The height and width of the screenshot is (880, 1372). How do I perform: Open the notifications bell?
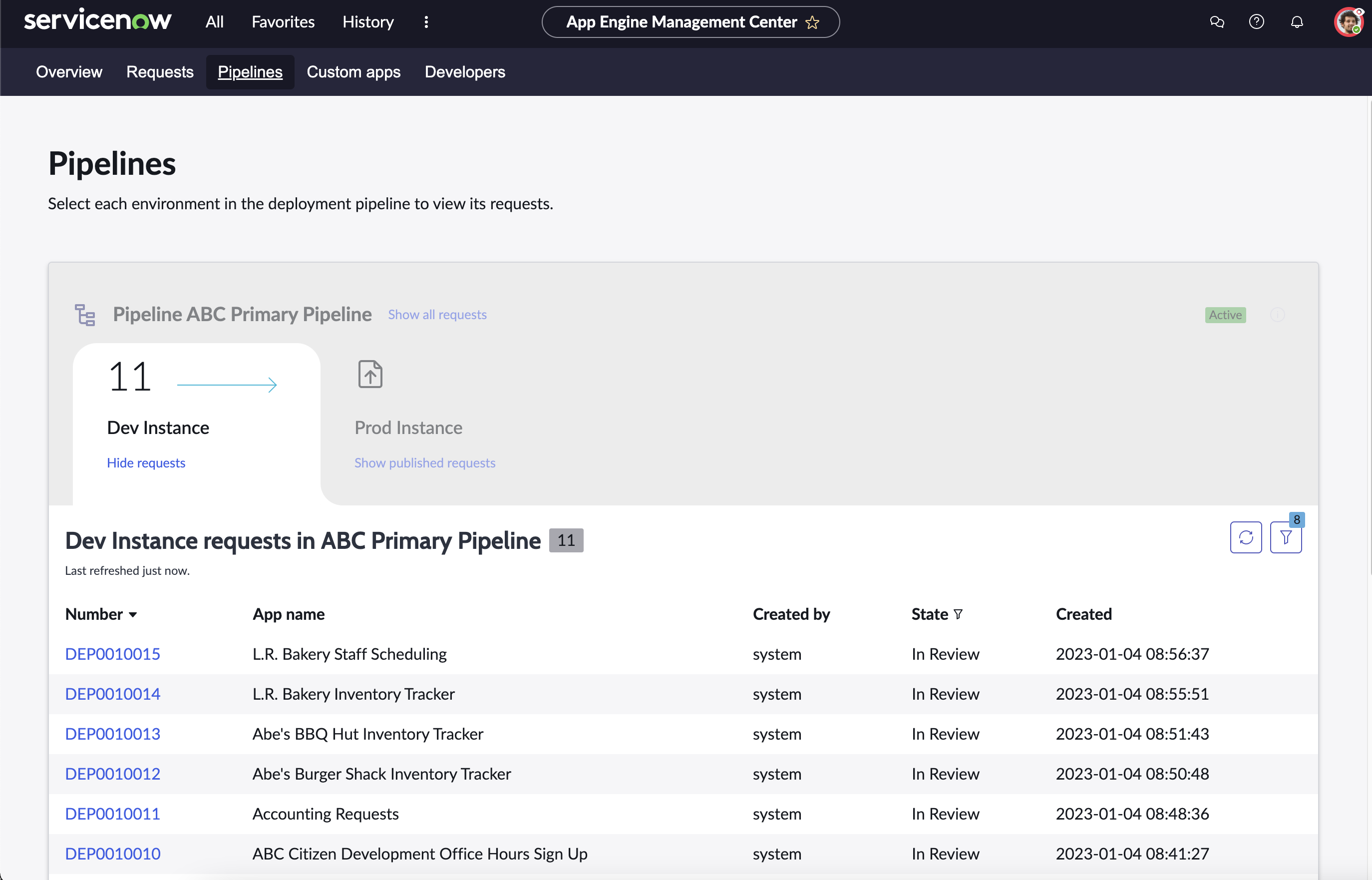pyautogui.click(x=1297, y=21)
